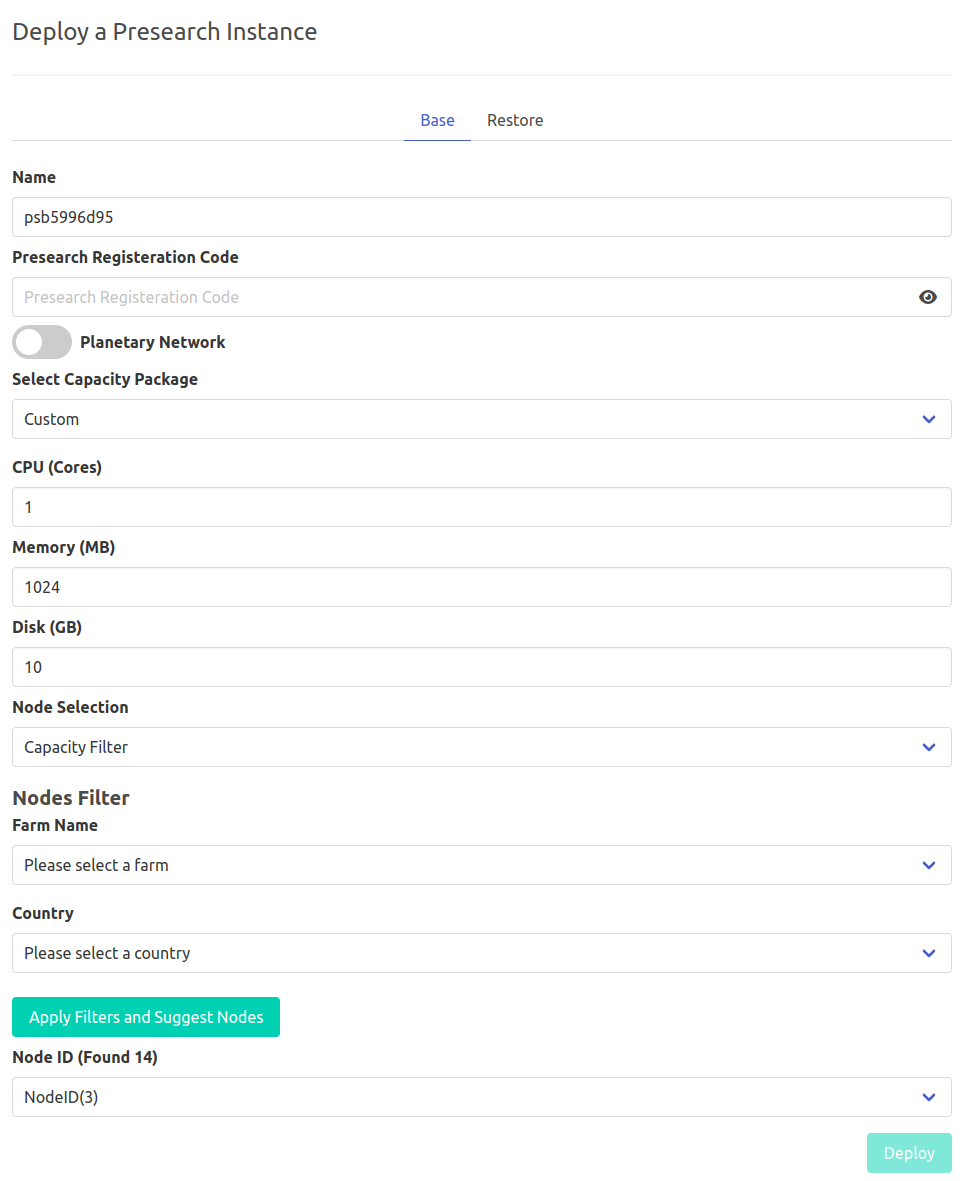Click the Disk (GB) field showing 10
The image size is (965, 1181).
coord(481,667)
